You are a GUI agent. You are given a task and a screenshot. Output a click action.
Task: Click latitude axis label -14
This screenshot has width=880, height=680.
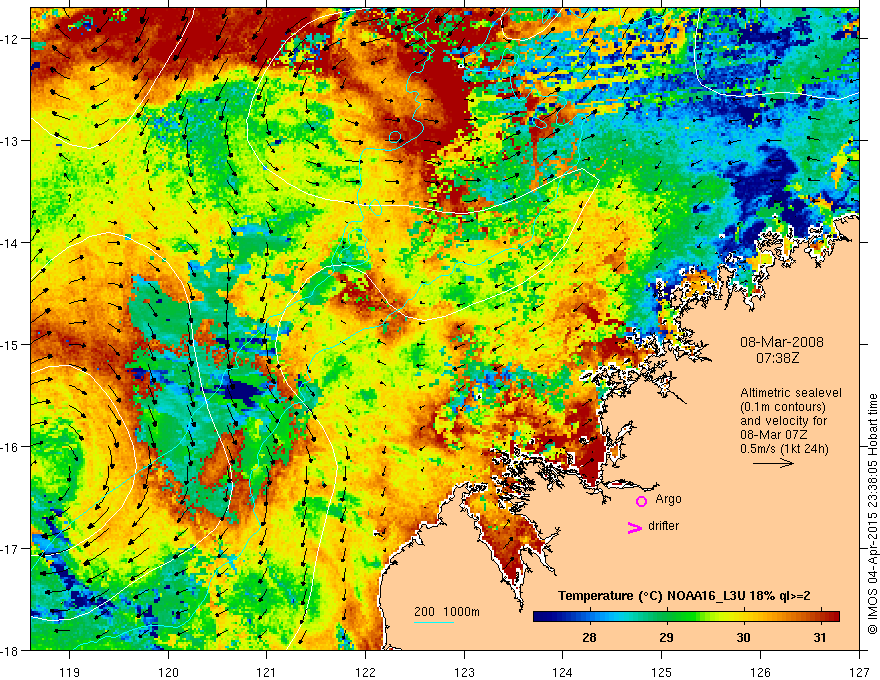(x=11, y=243)
